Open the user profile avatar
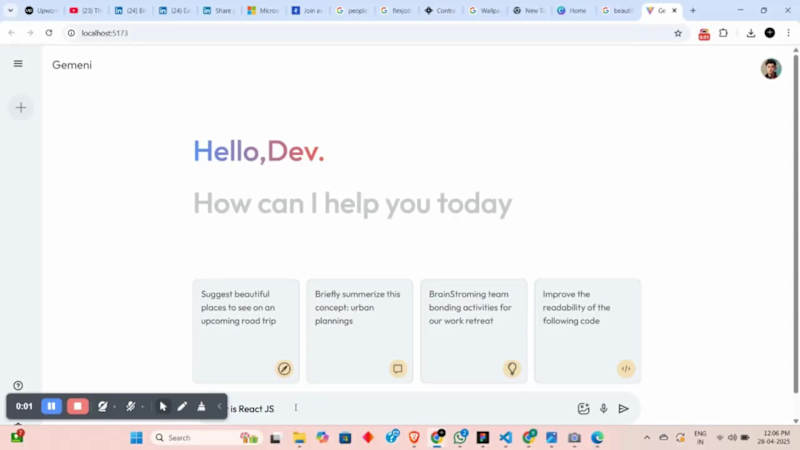The image size is (800, 450). (x=771, y=68)
